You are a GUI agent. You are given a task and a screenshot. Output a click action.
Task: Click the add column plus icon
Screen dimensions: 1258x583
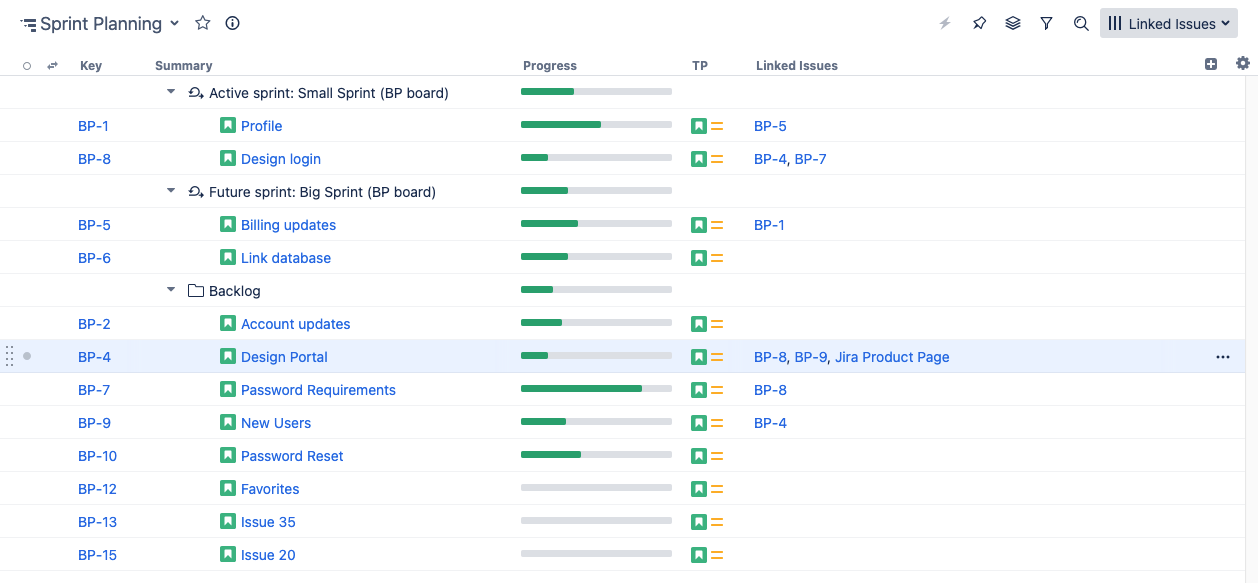pyautogui.click(x=1211, y=64)
